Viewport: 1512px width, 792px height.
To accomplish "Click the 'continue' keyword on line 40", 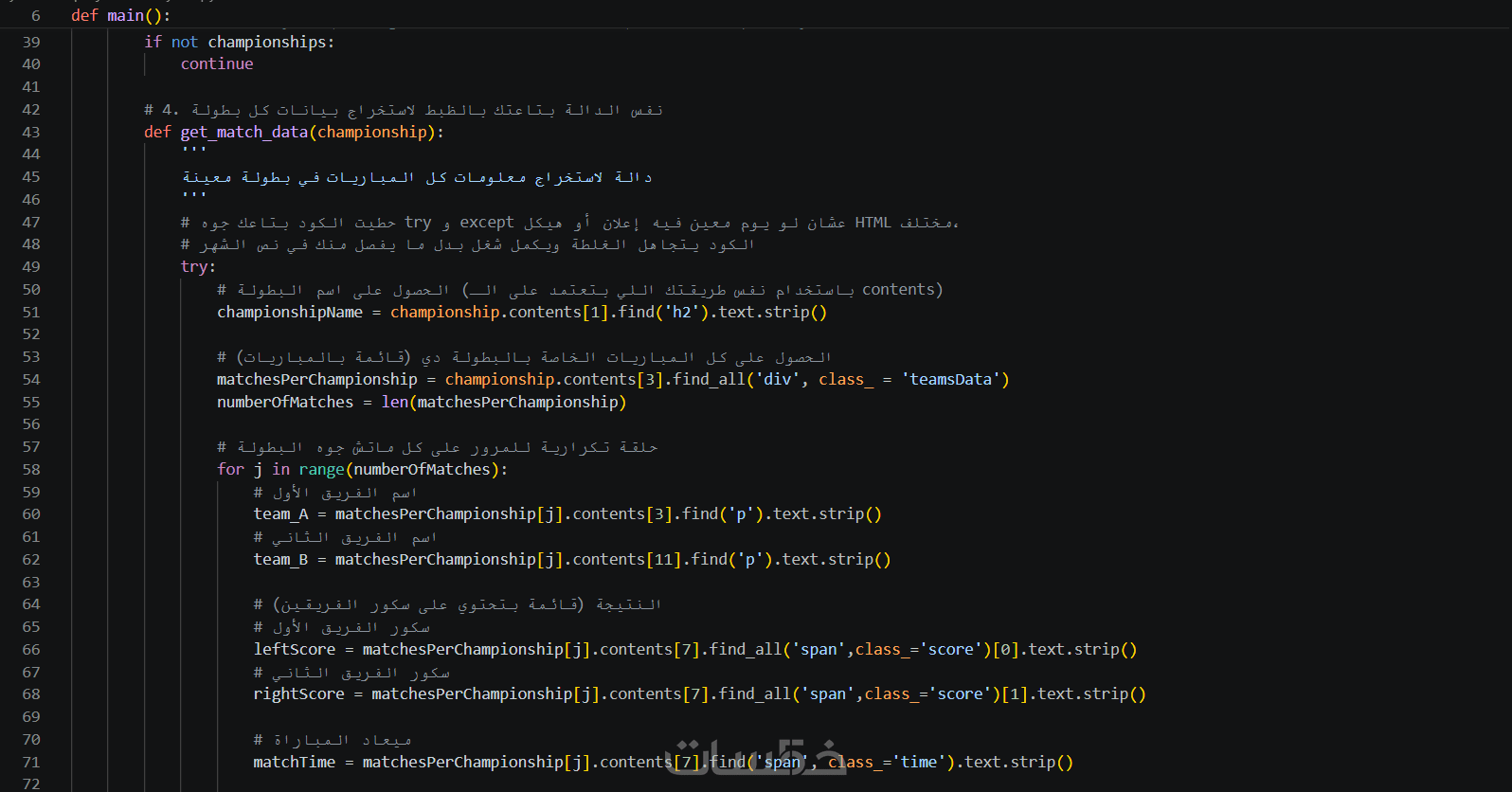I will point(217,63).
